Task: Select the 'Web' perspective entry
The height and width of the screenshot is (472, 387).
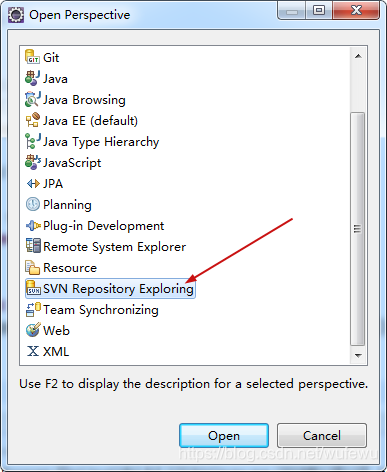Action: click(x=56, y=331)
